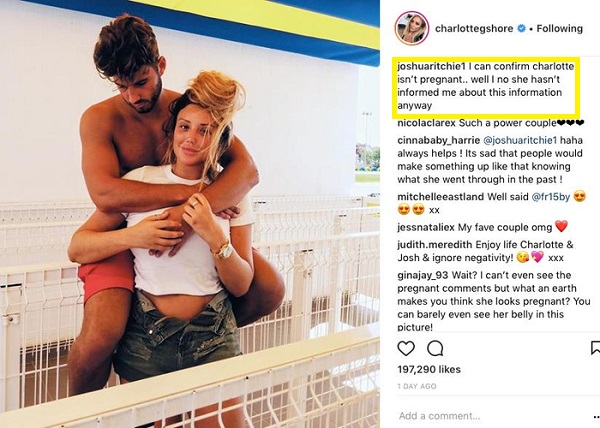
Task: Open comments via speech bubble icon
Action: pos(435,348)
